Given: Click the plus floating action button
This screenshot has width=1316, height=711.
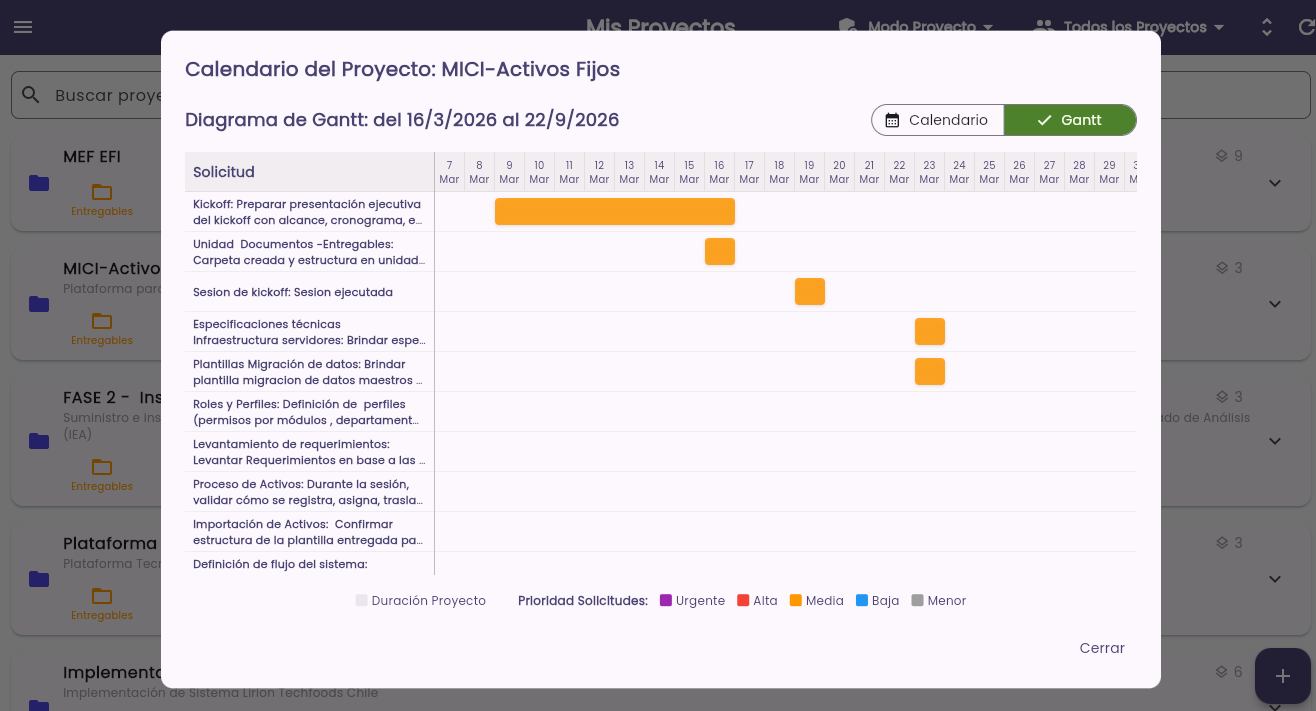Looking at the screenshot, I should click(1283, 676).
